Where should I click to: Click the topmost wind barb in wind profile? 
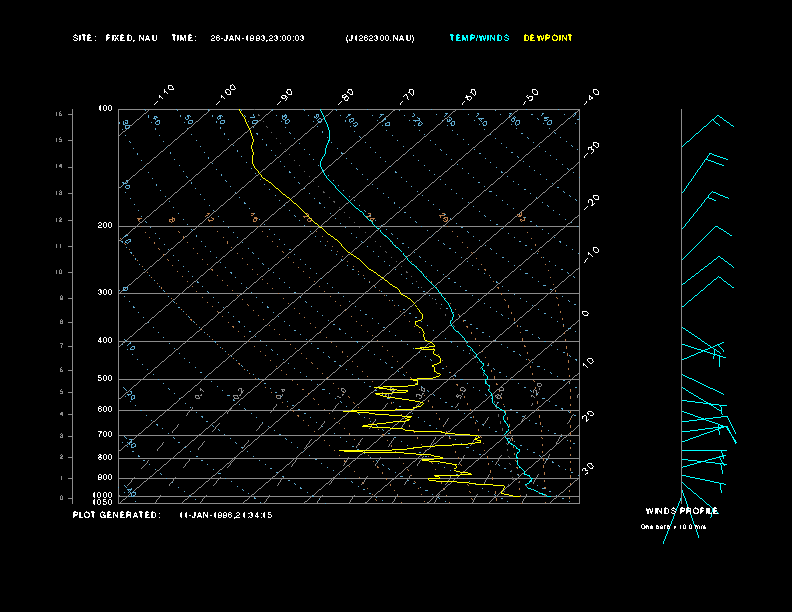708,131
